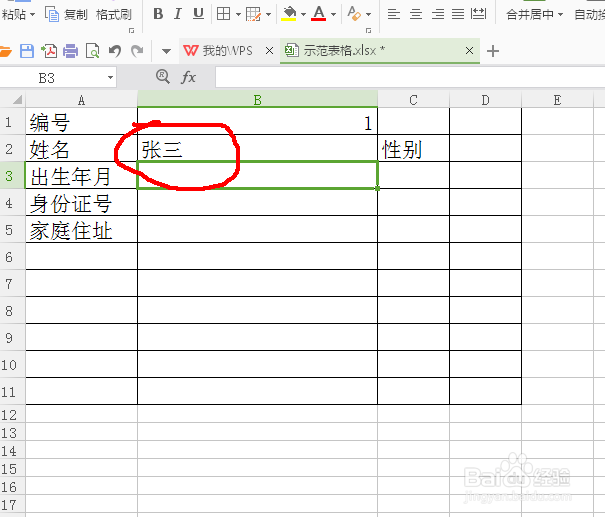Open insert function fx button
The image size is (605, 517).
(188, 77)
